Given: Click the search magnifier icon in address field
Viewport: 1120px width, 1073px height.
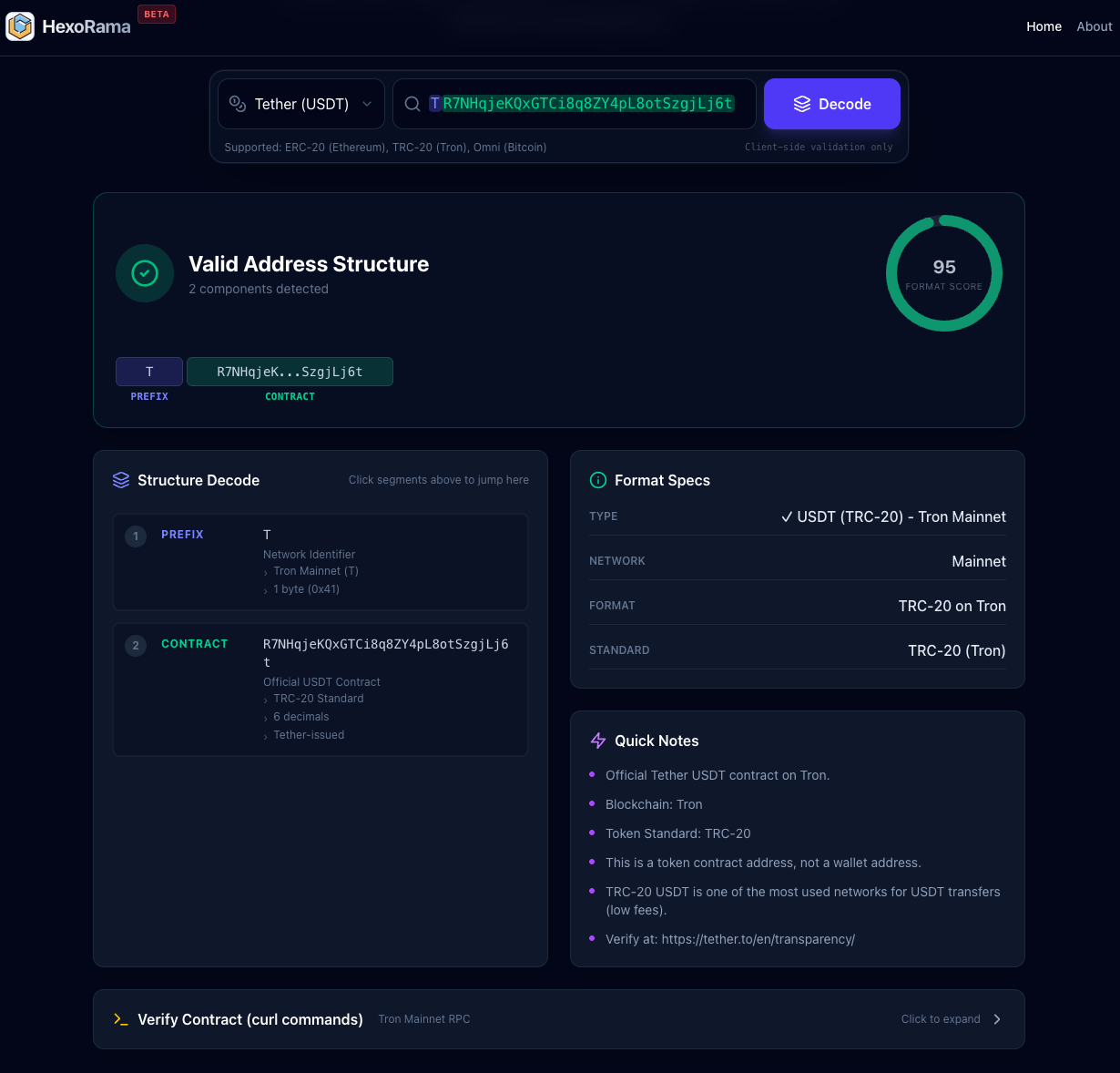Looking at the screenshot, I should [x=412, y=104].
